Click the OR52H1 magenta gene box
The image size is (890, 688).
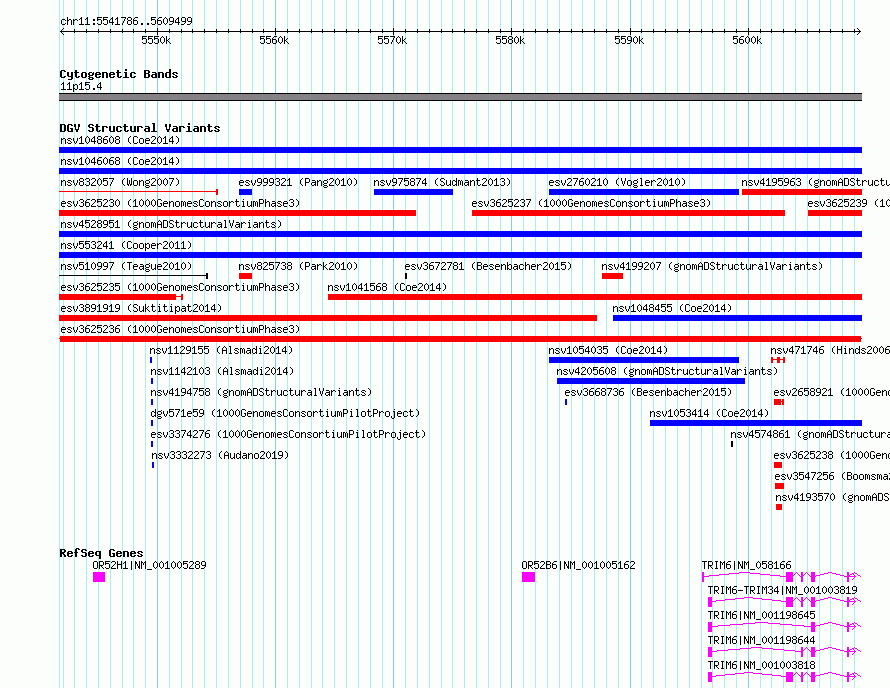coord(99,577)
